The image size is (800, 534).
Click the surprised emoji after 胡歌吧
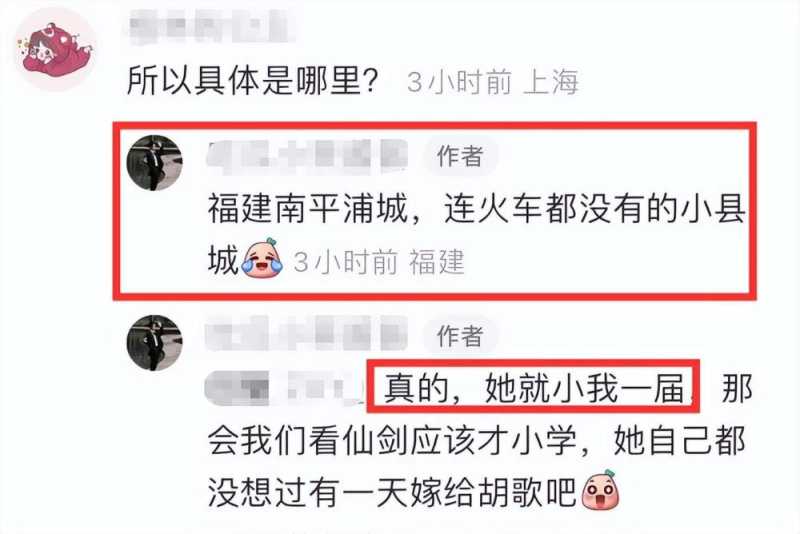coord(600,490)
